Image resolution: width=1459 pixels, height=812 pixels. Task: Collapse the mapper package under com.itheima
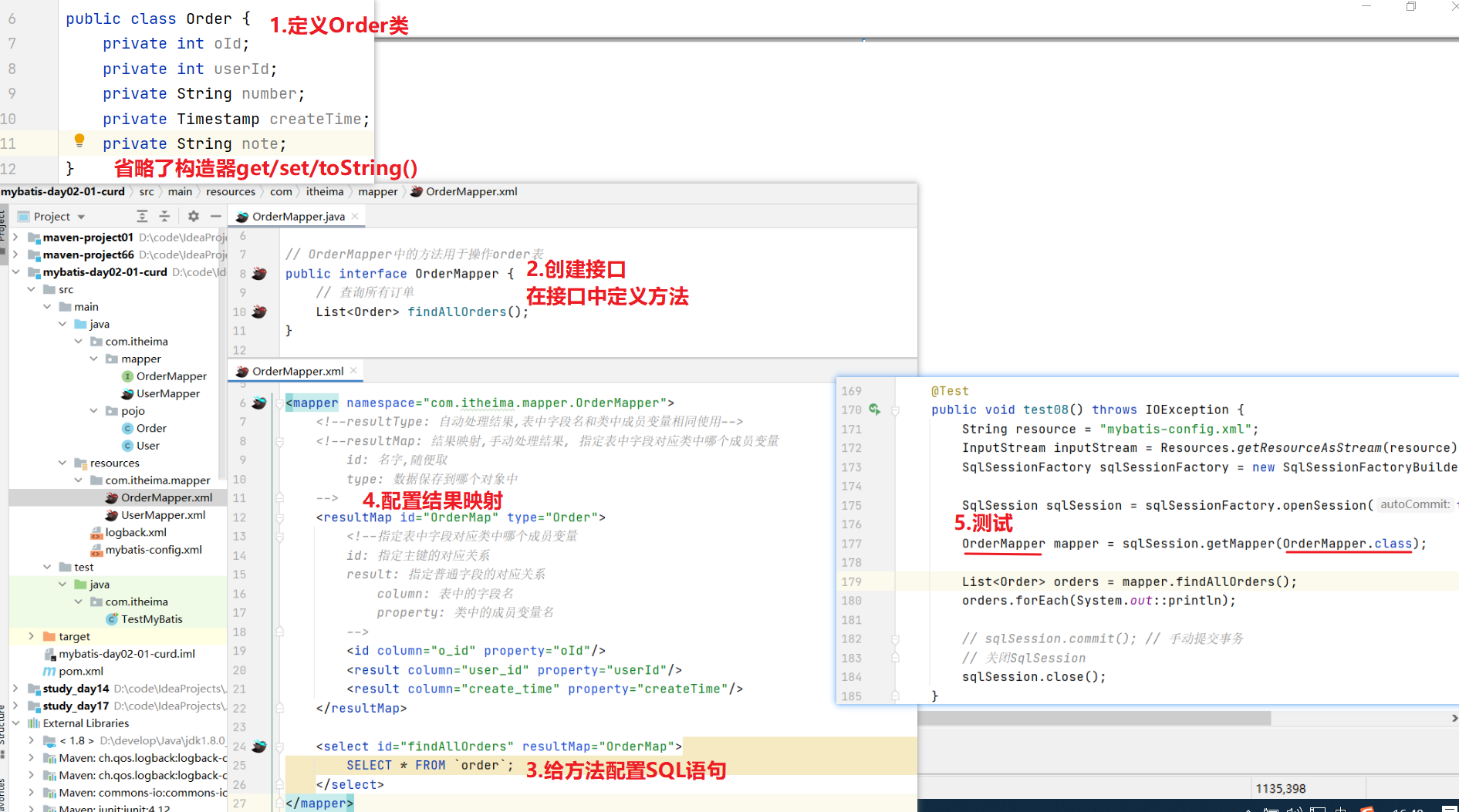(93, 359)
